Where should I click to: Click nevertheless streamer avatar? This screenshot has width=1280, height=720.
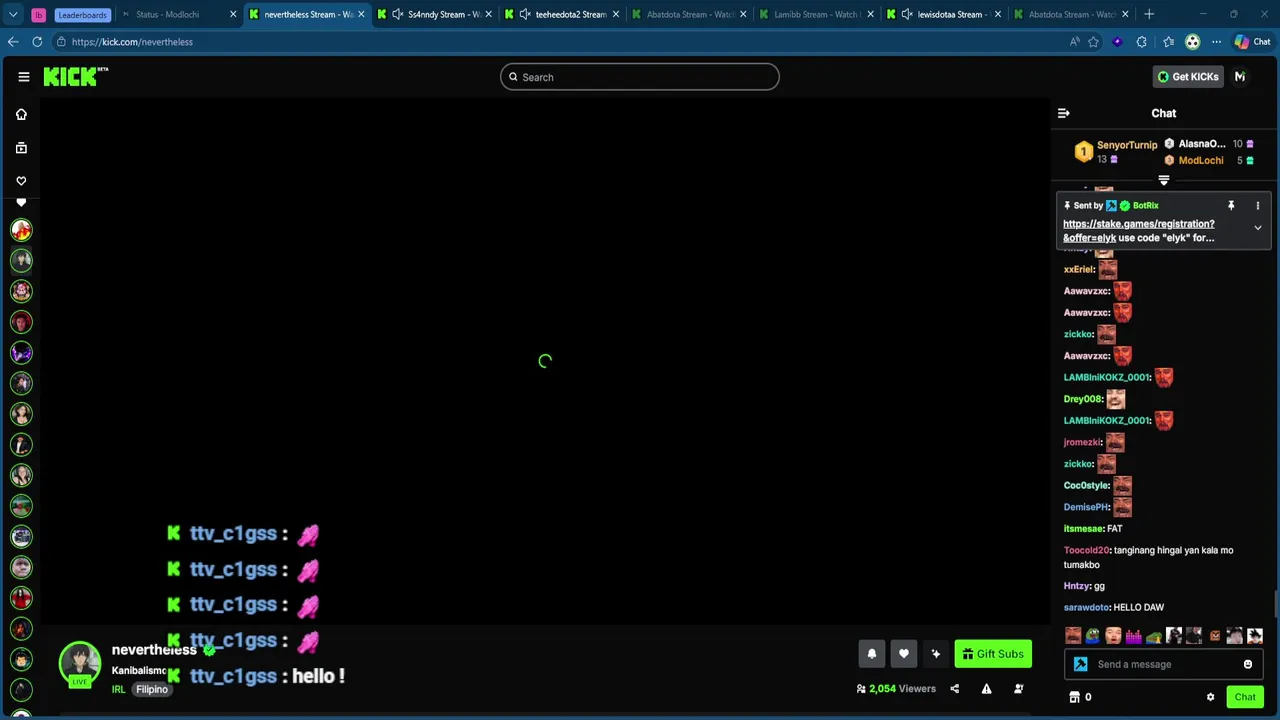pyautogui.click(x=79, y=662)
